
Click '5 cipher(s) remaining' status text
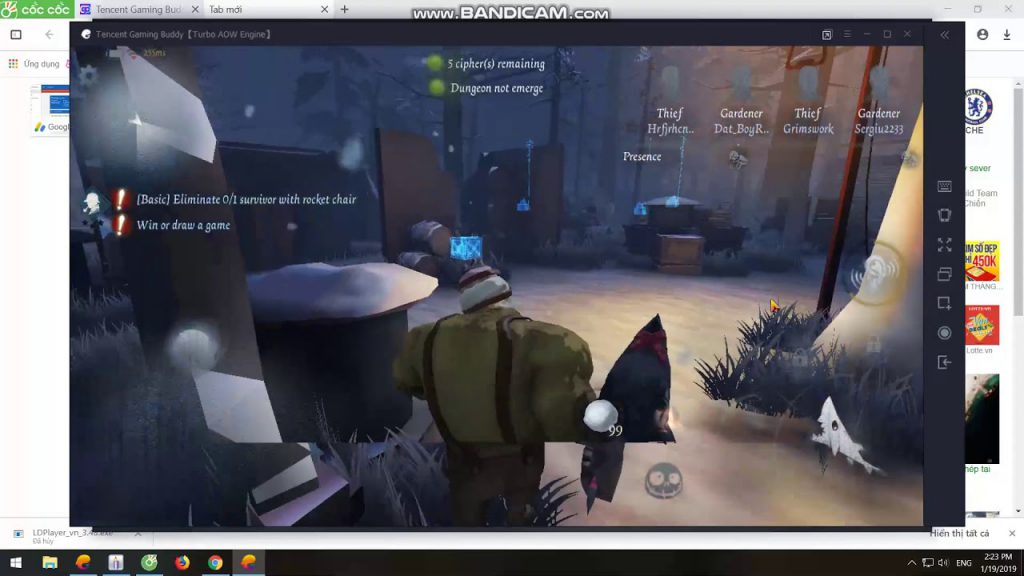coord(496,64)
